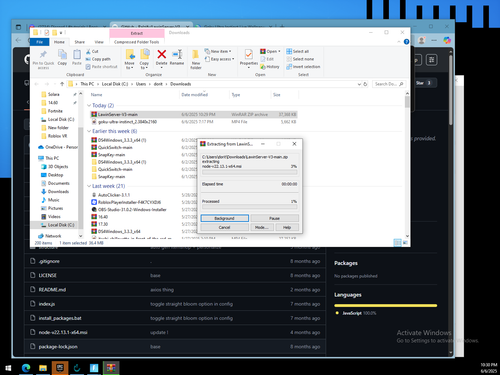This screenshot has width=500, height=375.
Task: Open README.md in GitHub file list
Action: pos(52,290)
